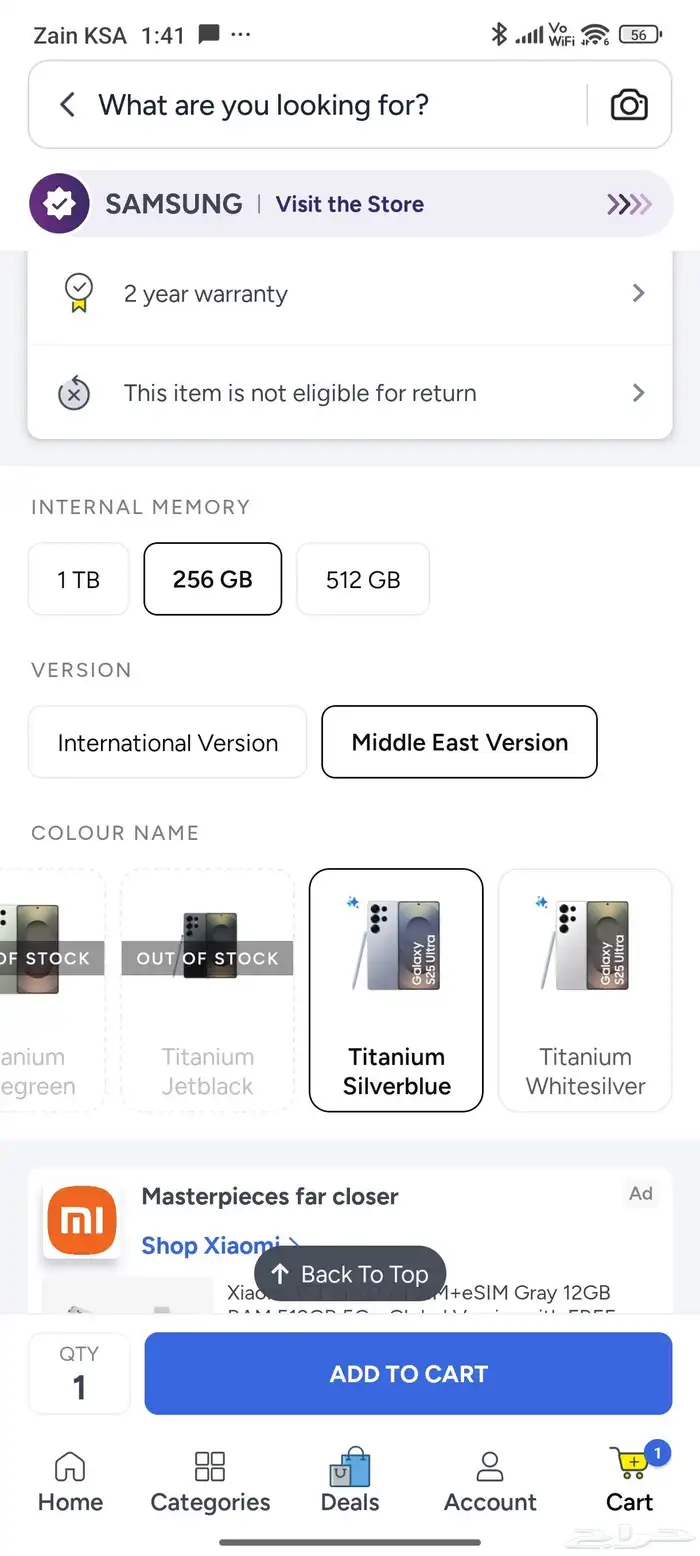Open the QTY quantity selector
The width and height of the screenshot is (700, 1556).
coord(79,1373)
